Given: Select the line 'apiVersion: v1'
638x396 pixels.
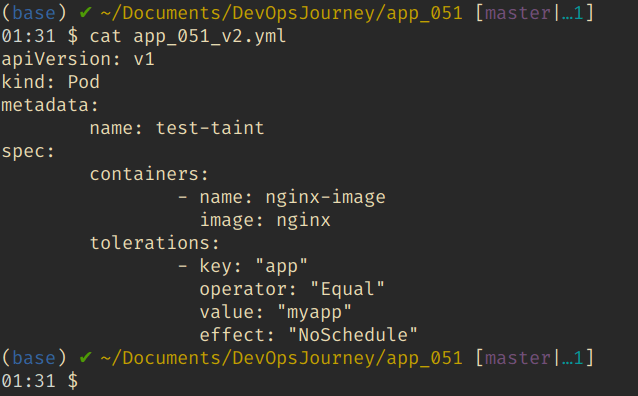Looking at the screenshot, I should (78, 59).
